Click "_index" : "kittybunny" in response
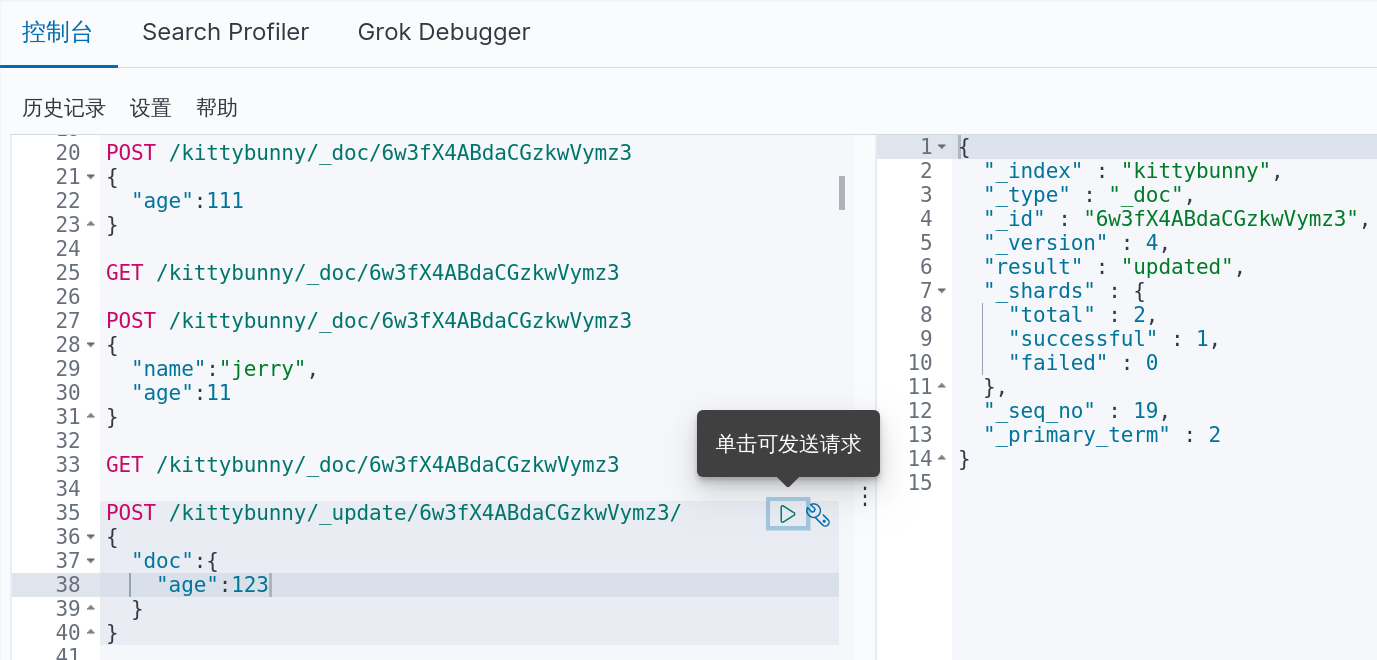1377x660 pixels. point(1133,171)
